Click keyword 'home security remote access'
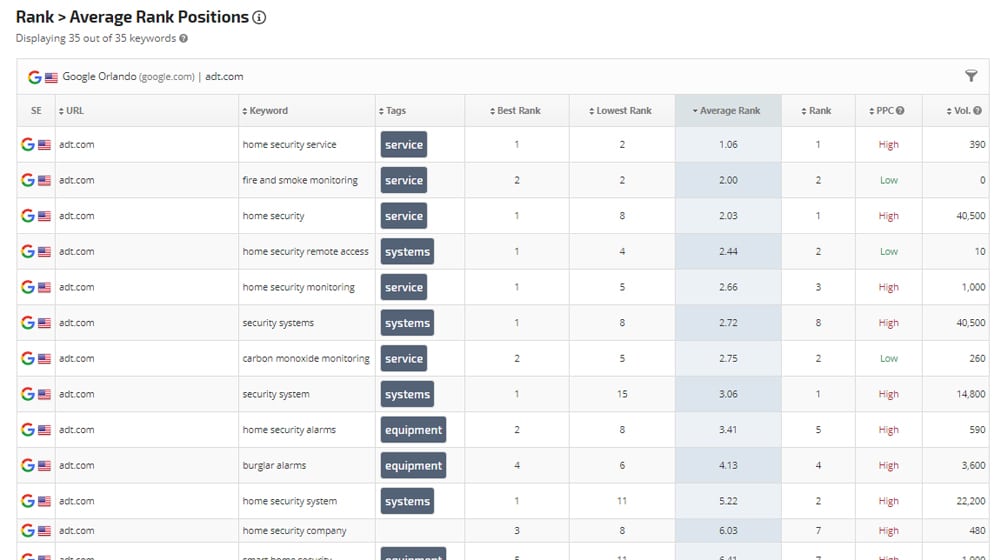The image size is (1000, 560). coord(305,252)
